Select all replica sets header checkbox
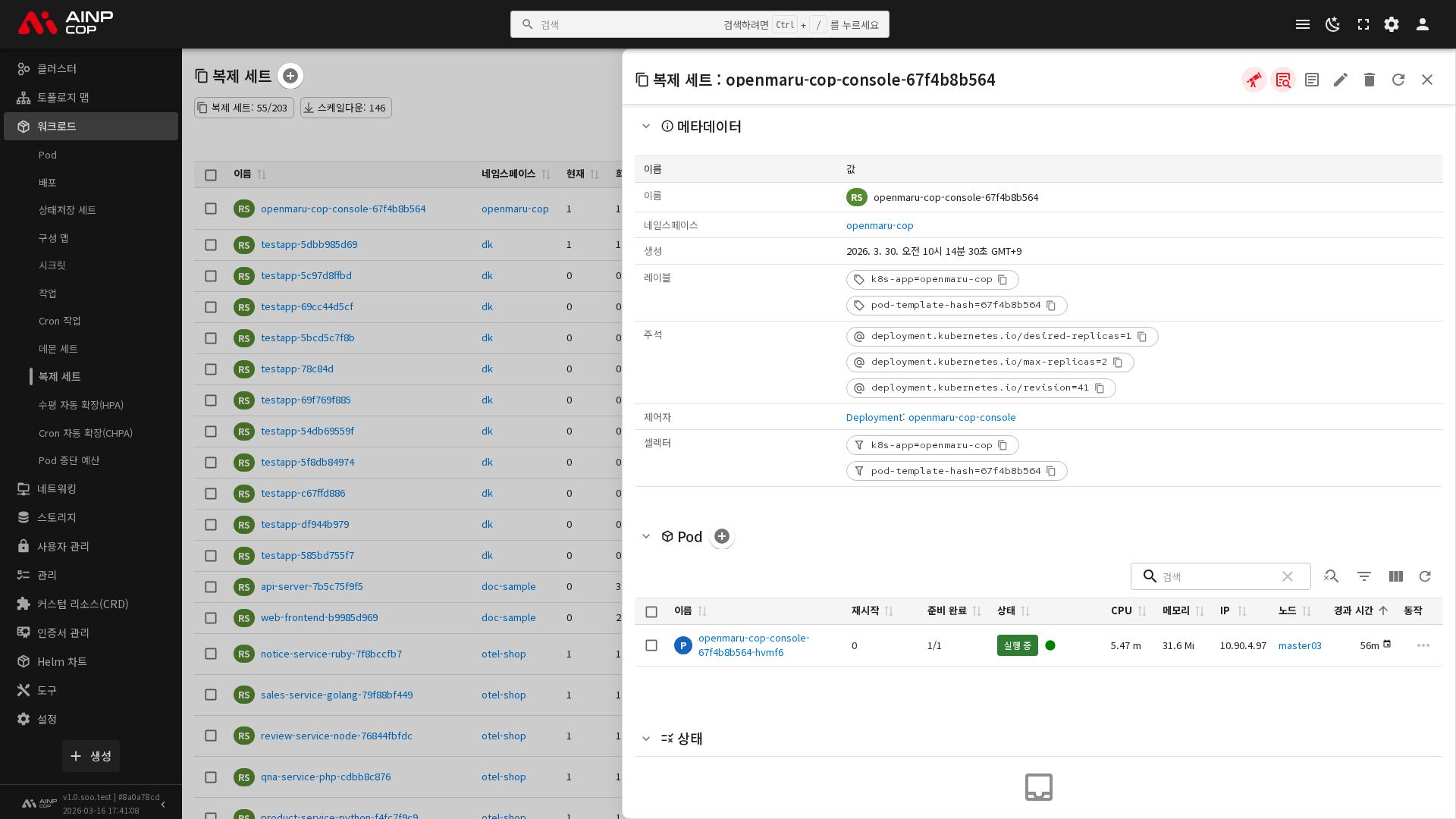 [x=211, y=174]
